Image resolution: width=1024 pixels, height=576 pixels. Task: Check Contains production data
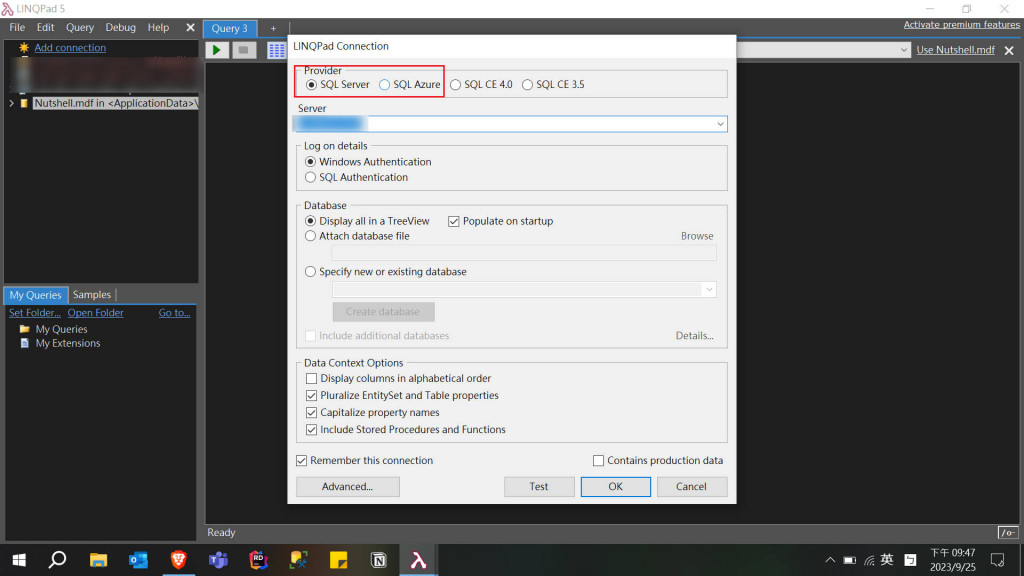tap(658, 460)
